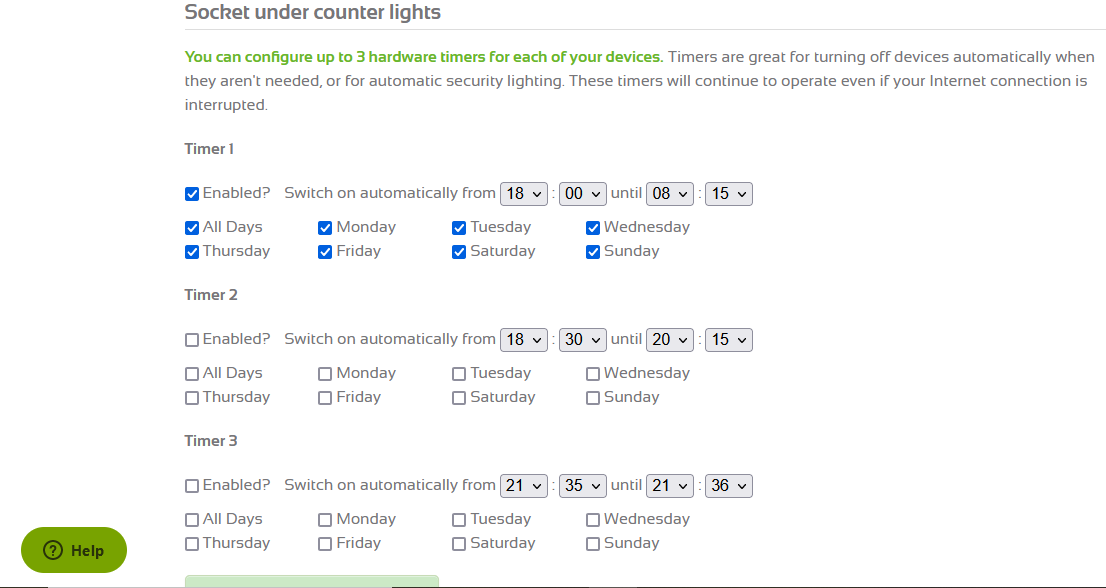The width and height of the screenshot is (1106, 588).
Task: Click the green Help button
Action: click(74, 550)
